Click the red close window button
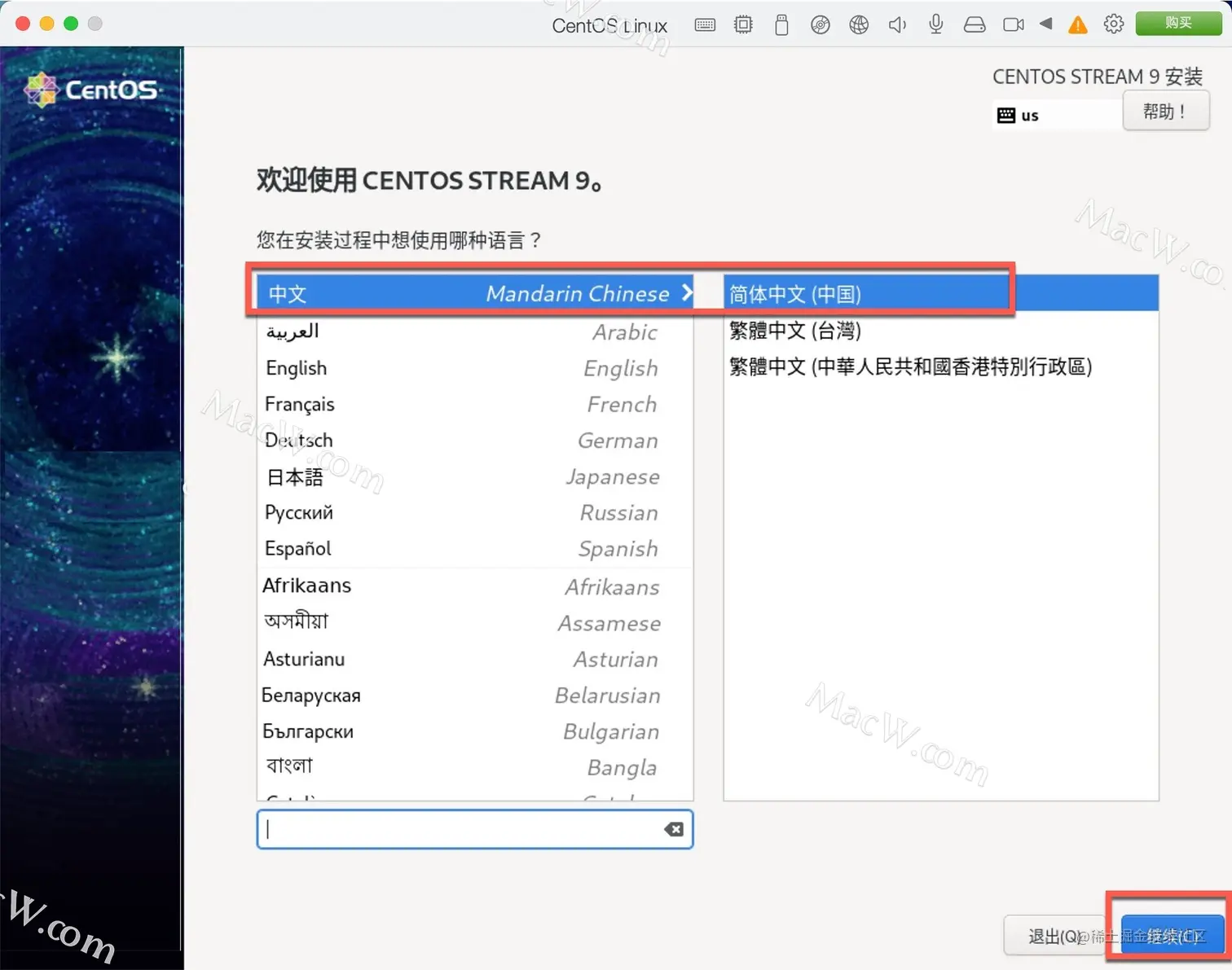 tap(23, 24)
